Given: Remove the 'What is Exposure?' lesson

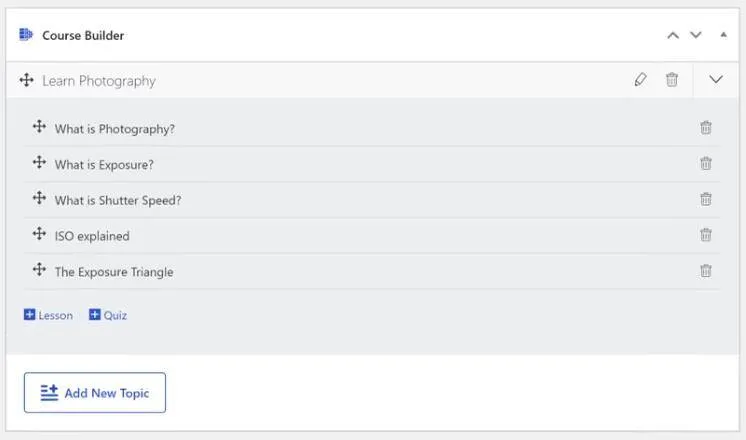Looking at the screenshot, I should [x=706, y=164].
